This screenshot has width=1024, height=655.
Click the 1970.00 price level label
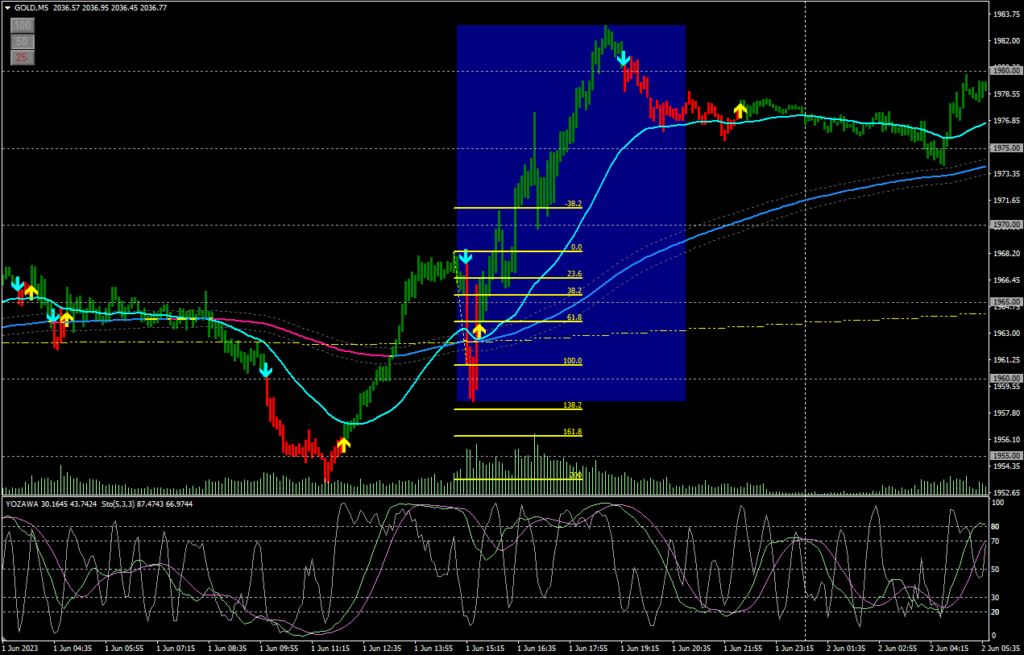1003,225
